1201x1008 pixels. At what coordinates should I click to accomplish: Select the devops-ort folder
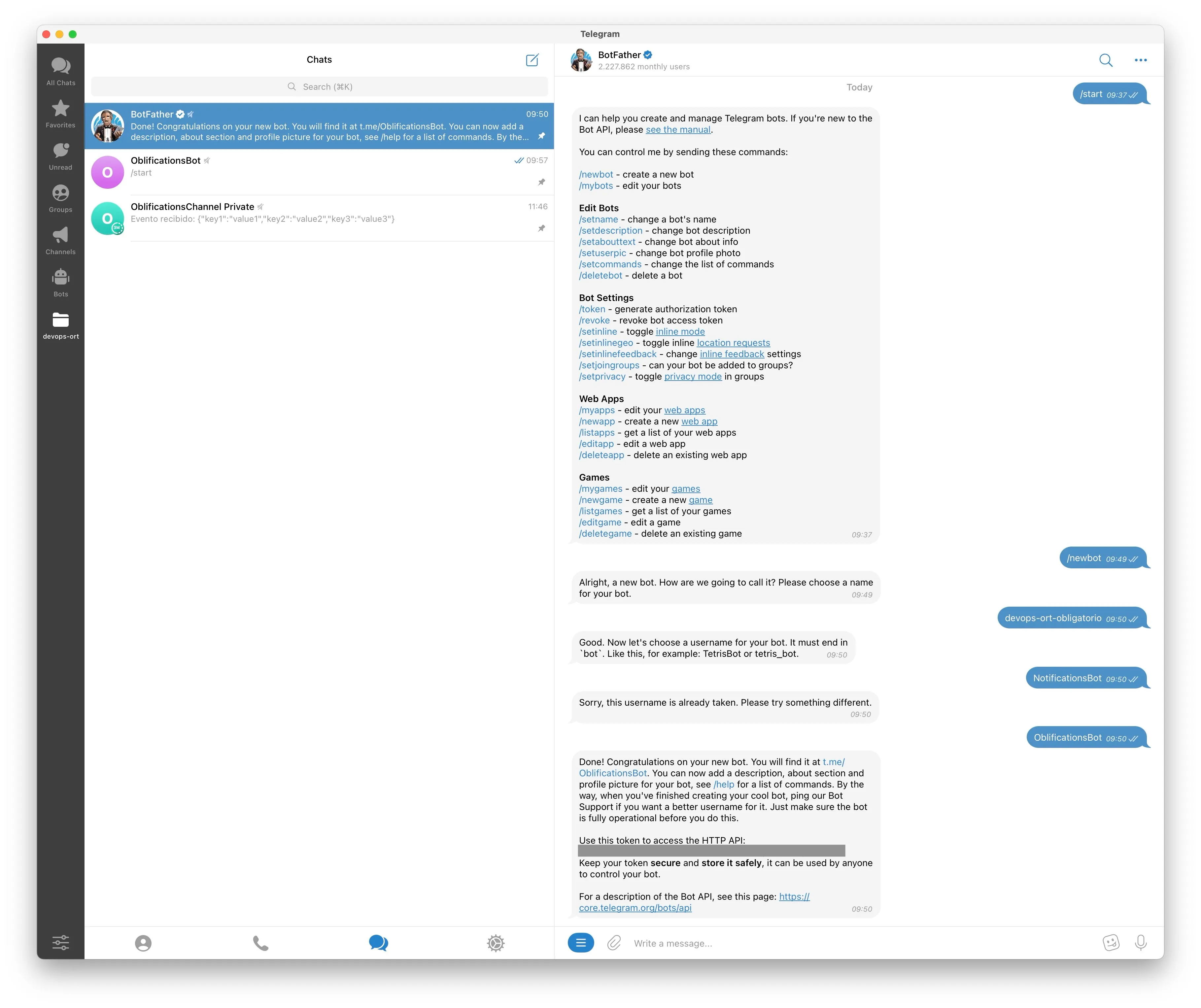coord(61,325)
